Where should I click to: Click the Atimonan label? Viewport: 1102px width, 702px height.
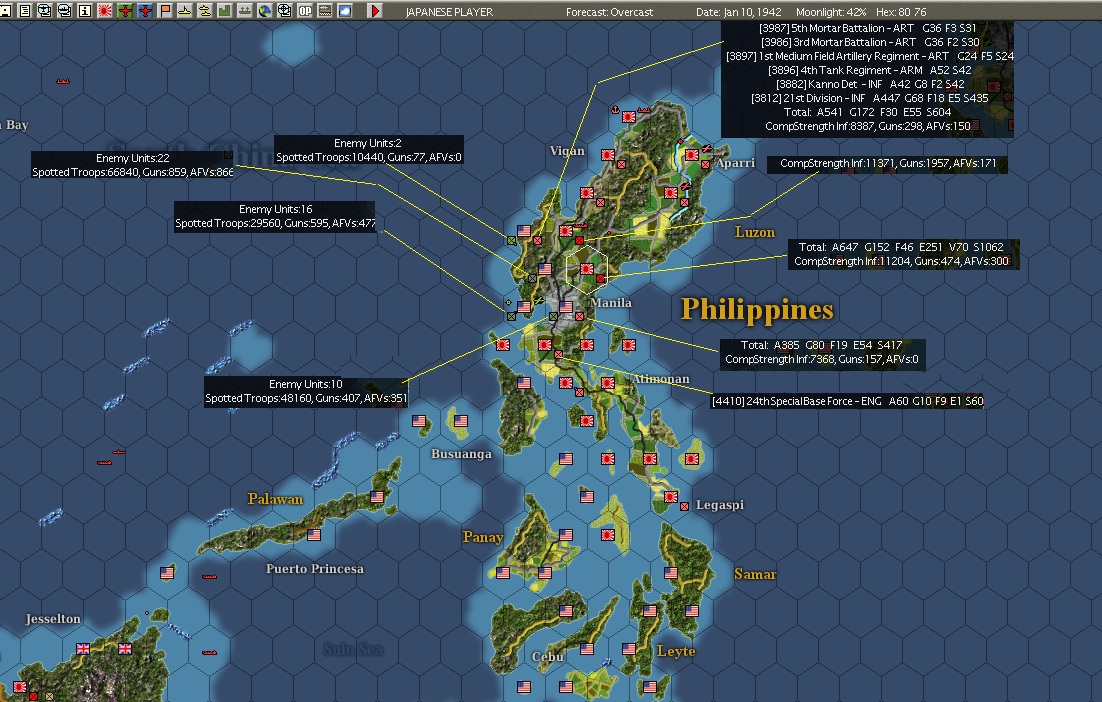(661, 379)
